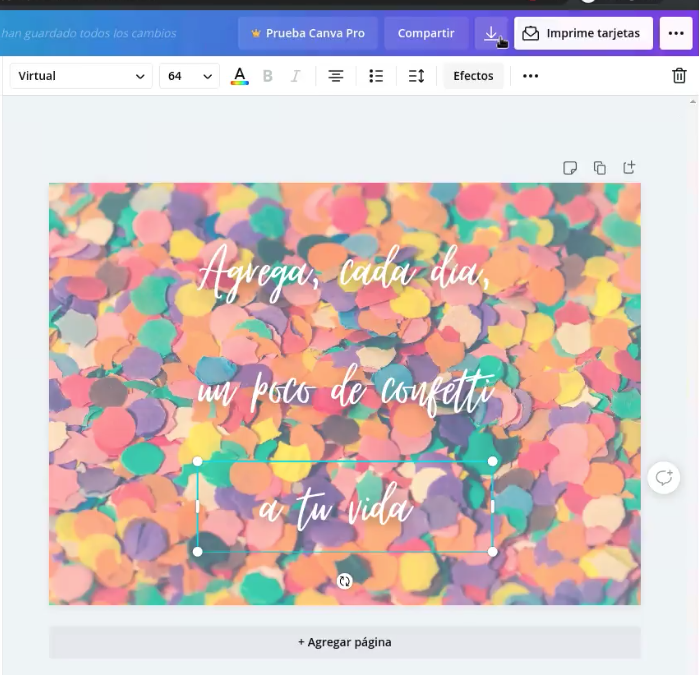Screen dimensions: 699x675
Task: Click the scrollbar up arrow
Action: [x=692, y=102]
